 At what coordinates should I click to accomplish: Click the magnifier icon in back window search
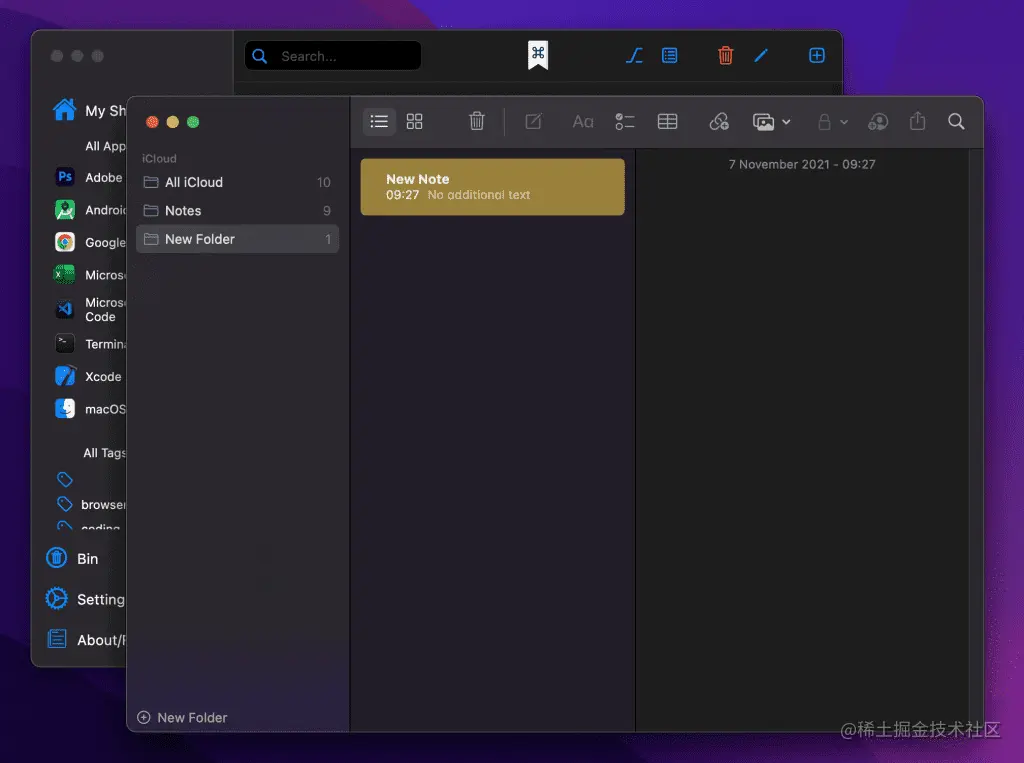pos(260,56)
